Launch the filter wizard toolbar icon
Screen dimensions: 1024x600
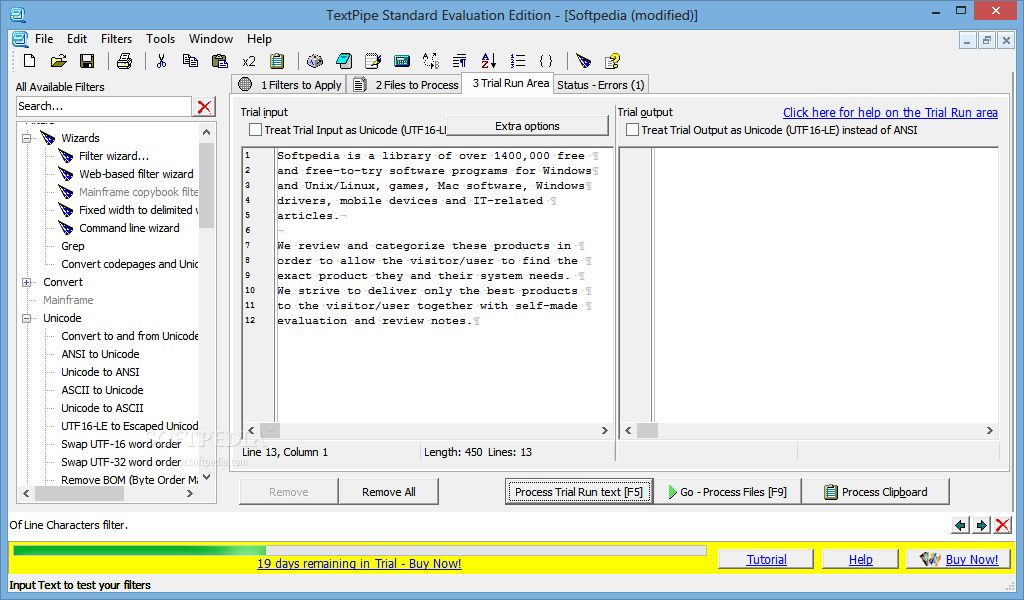point(584,61)
